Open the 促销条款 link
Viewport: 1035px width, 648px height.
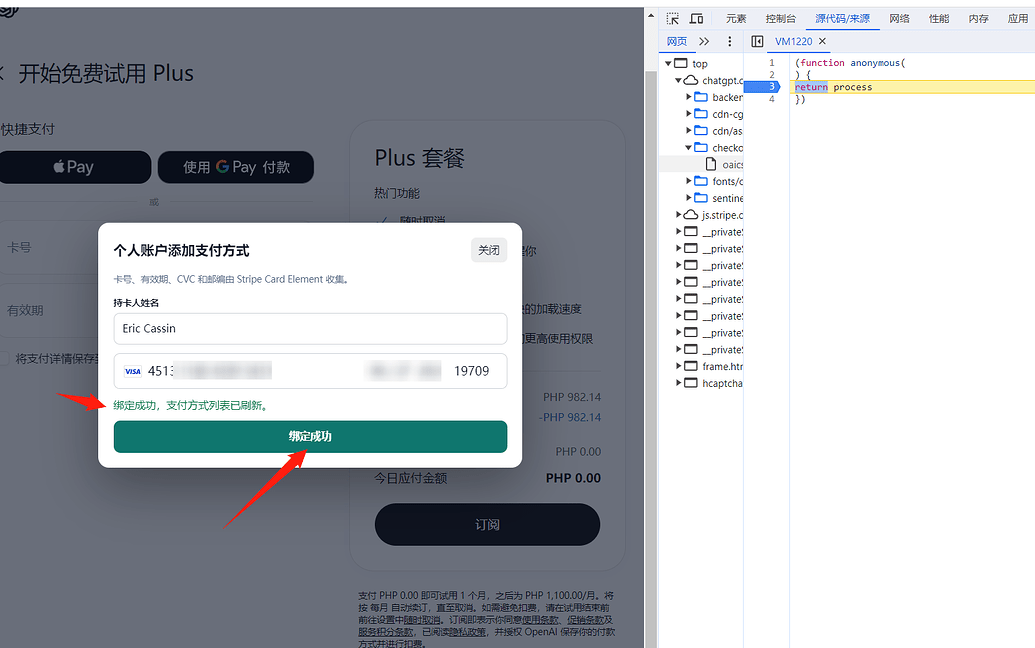click(x=585, y=620)
